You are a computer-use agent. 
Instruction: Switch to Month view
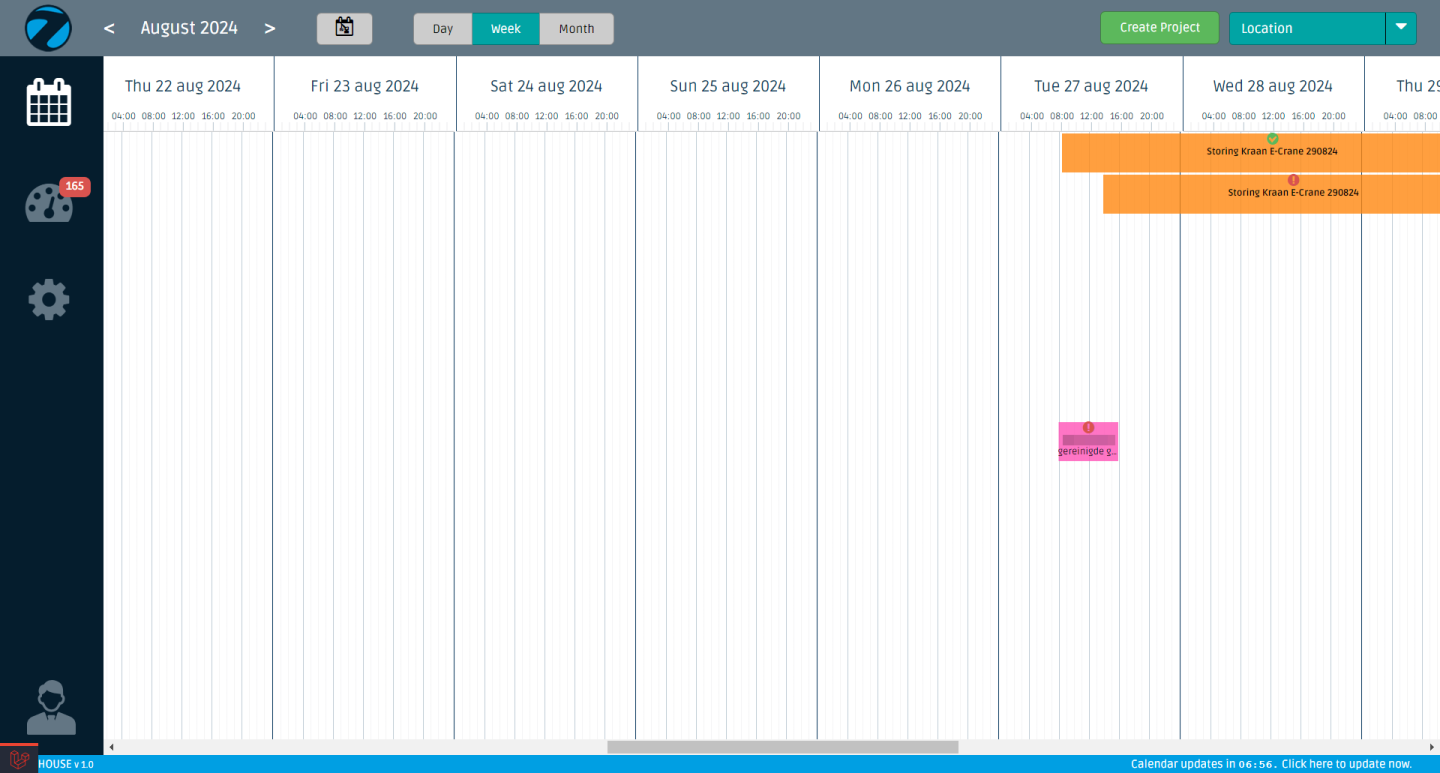[576, 29]
